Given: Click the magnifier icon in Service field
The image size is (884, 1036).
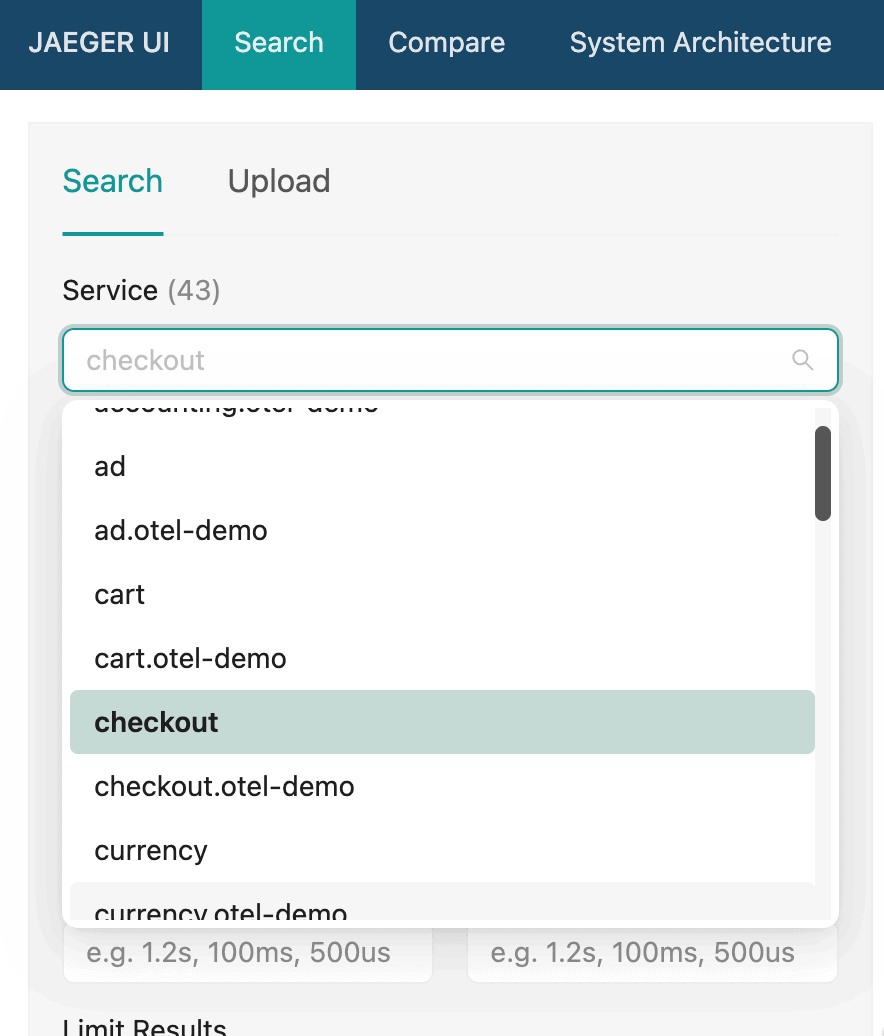Looking at the screenshot, I should pyautogui.click(x=802, y=360).
